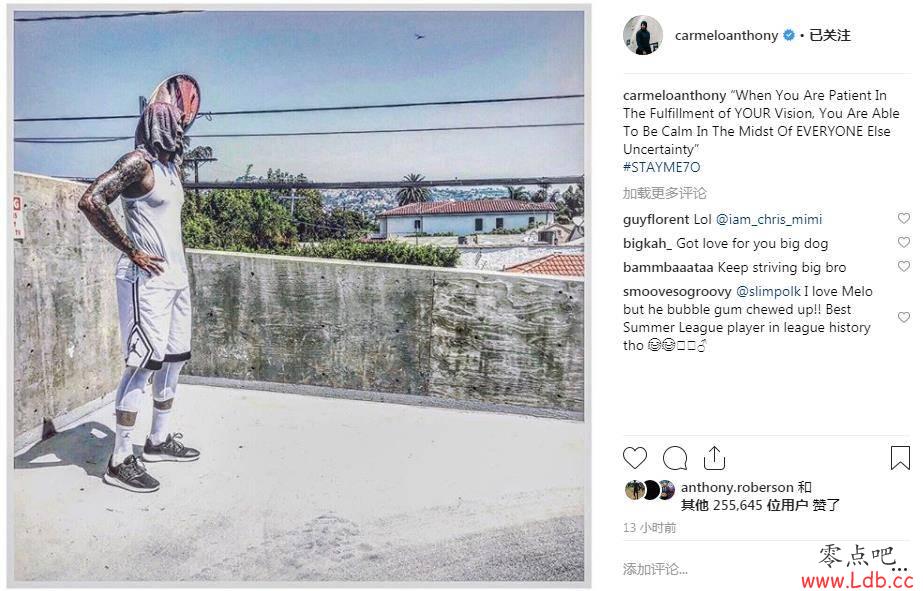Open the guyflorent username
This screenshot has width=923, height=591.
[656, 220]
